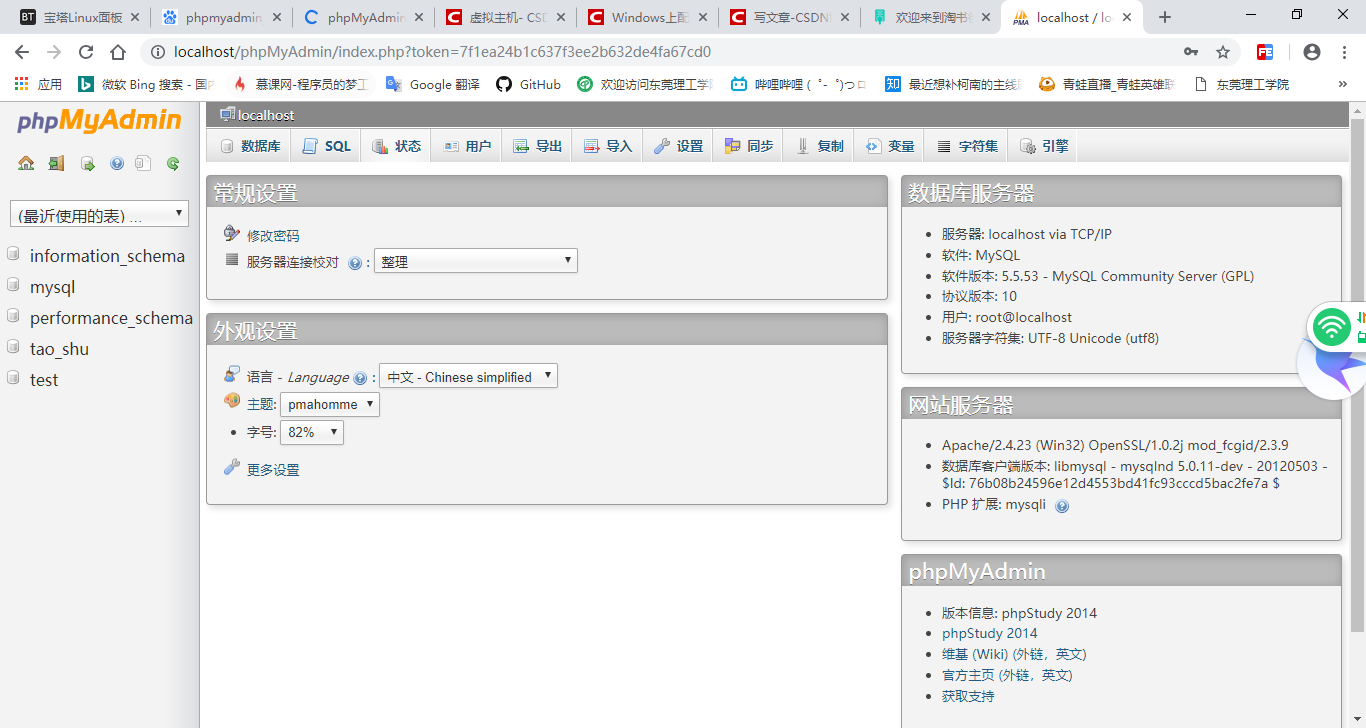1366x728 pixels.
Task: Open phpMyAdmin documentation page icon
Action: pyautogui.click(x=143, y=163)
